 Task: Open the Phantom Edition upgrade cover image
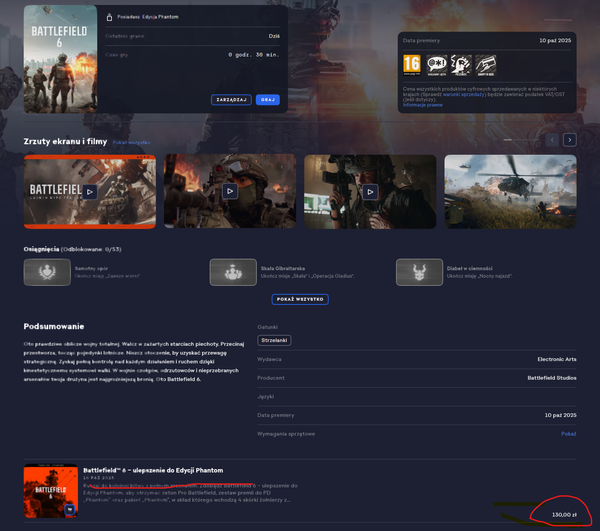pyautogui.click(x=50, y=492)
